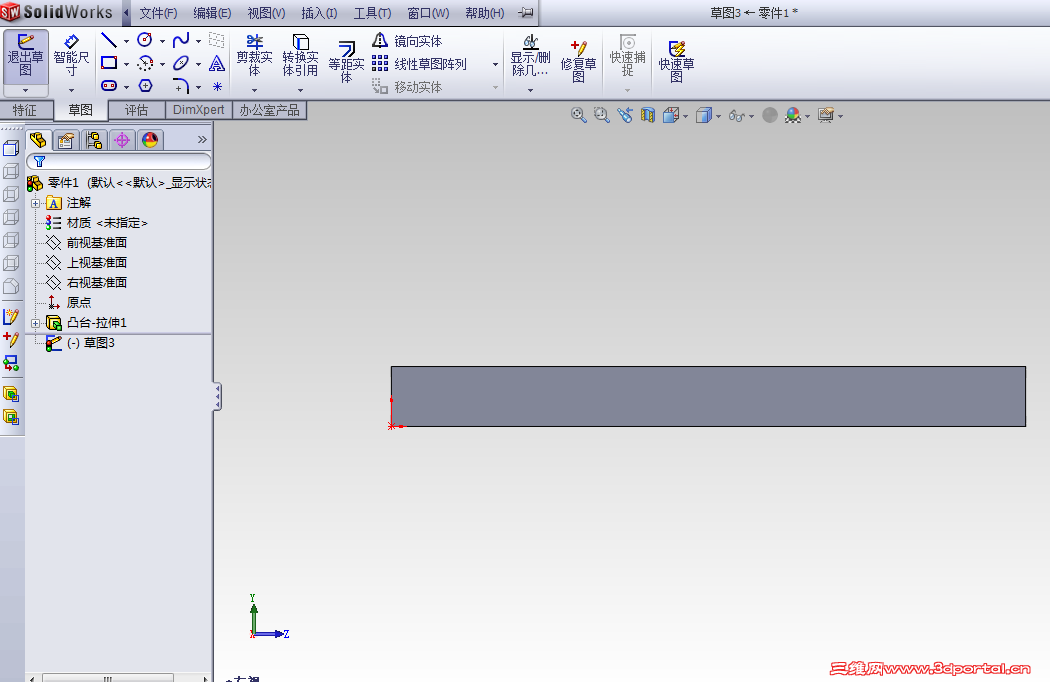
Task: Click the Zoom to Area icon
Action: click(601, 115)
